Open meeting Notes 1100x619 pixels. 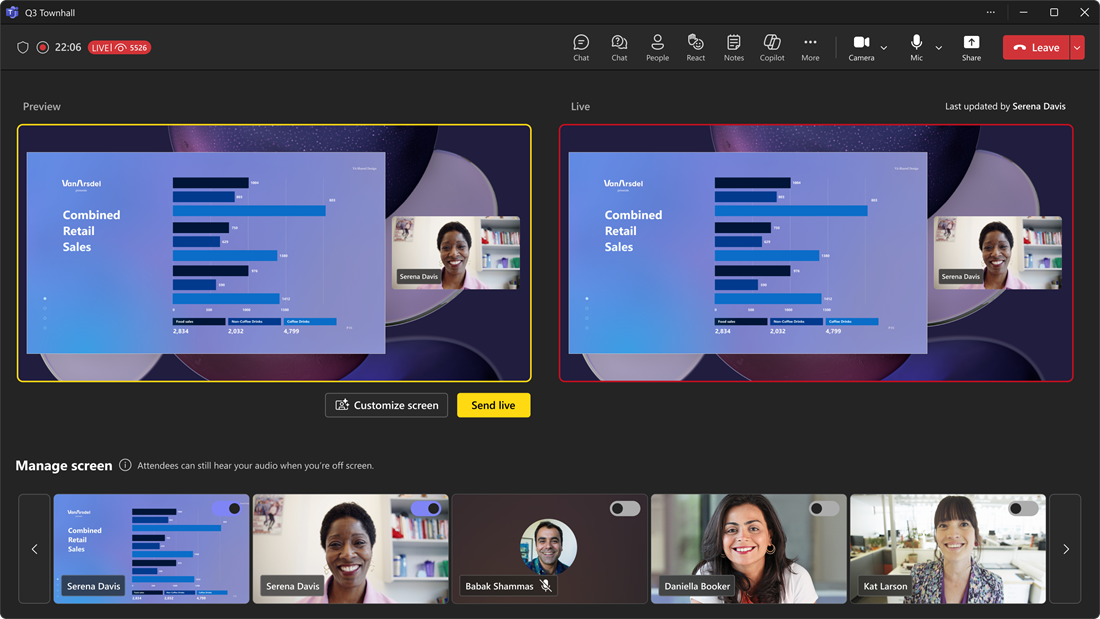point(734,48)
